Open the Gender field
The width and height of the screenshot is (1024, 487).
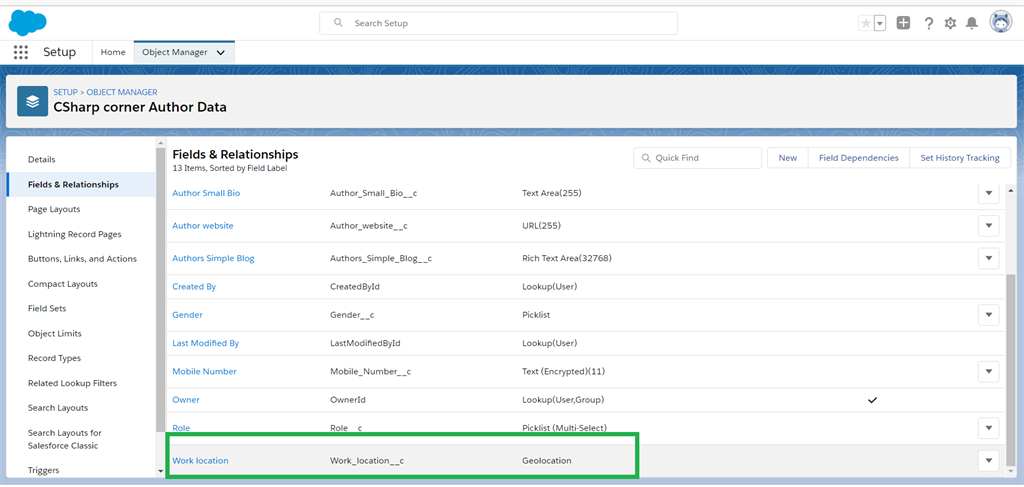tap(187, 315)
